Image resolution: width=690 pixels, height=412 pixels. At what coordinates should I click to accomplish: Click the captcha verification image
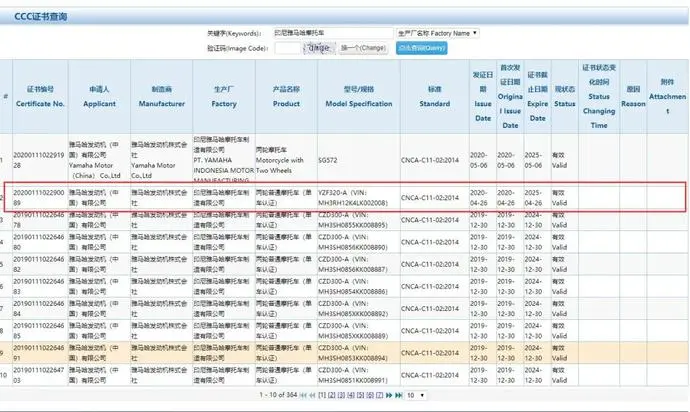click(x=319, y=48)
